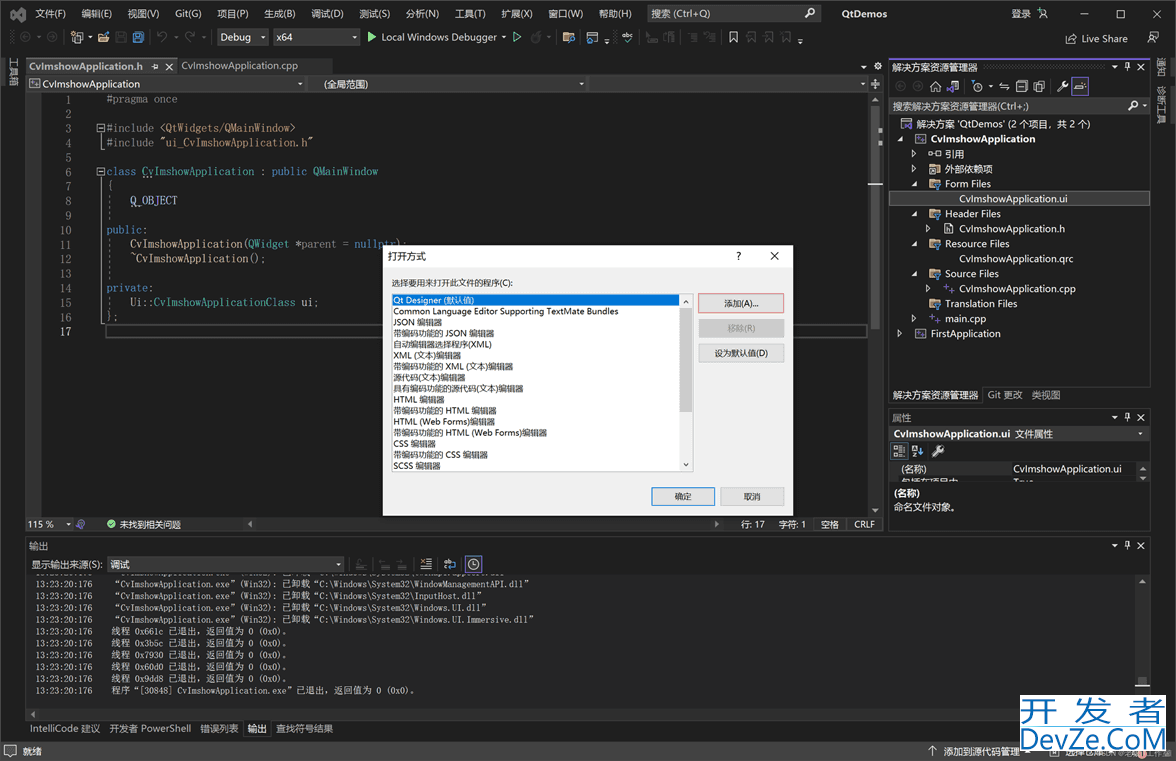Select CvImshowApplication.qrc in Solution Explorer
1176x761 pixels.
1016,259
